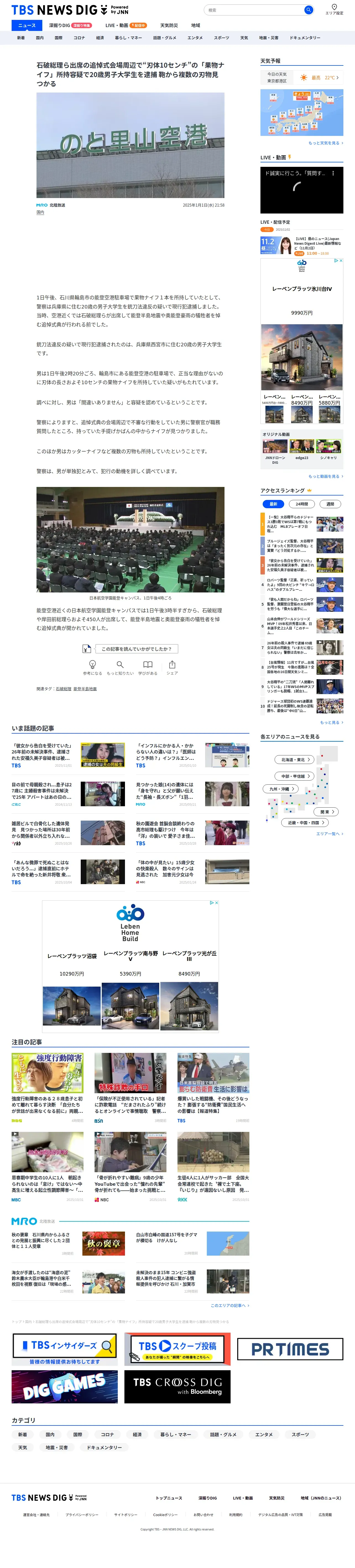Select the 週間 ranking toggle
Screen dimensions: 355x1568
(x=330, y=504)
